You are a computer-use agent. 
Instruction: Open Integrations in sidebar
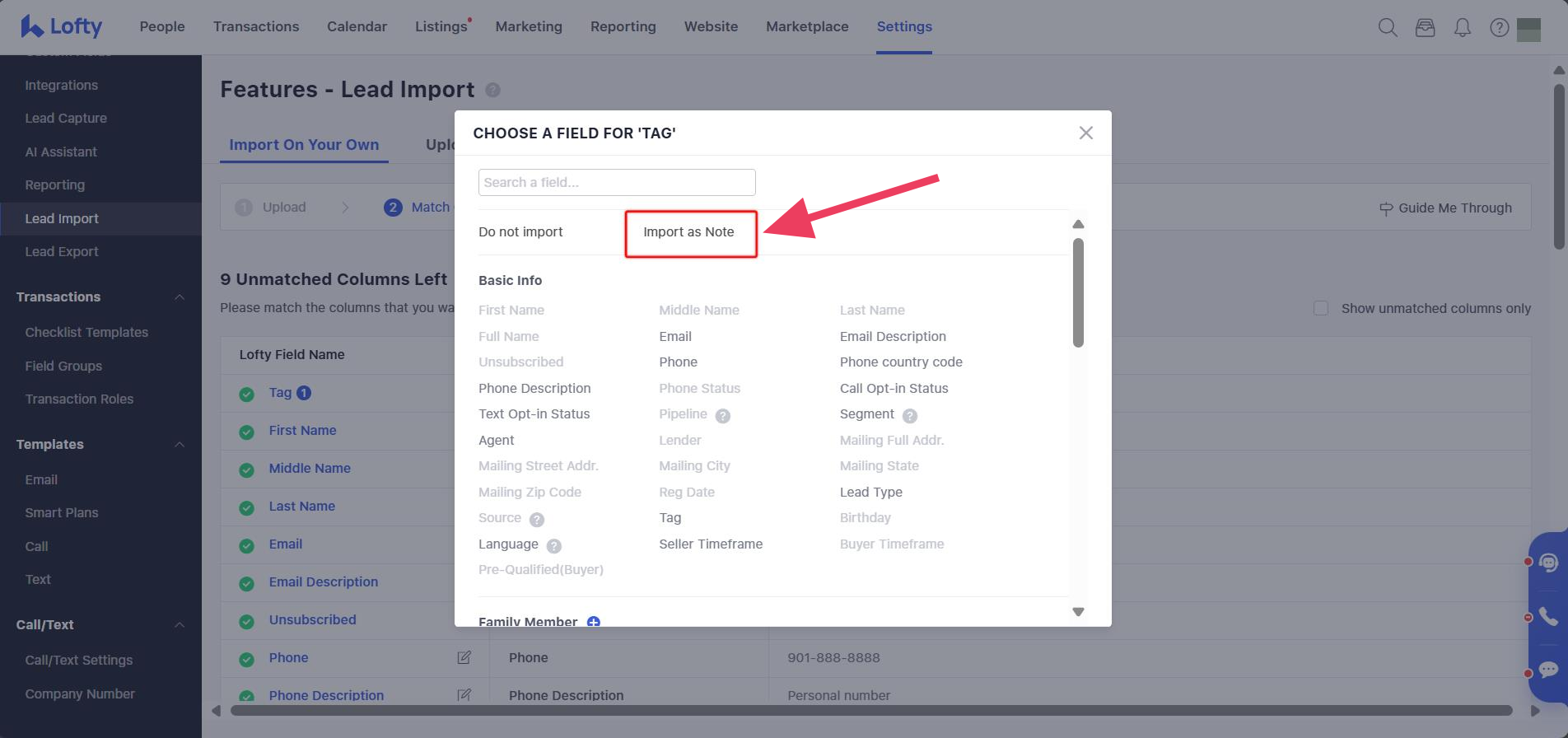tap(62, 85)
